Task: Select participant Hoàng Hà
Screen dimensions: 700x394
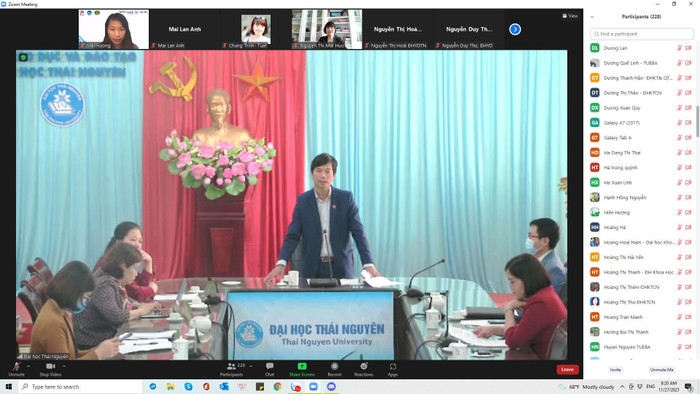Action: [641, 228]
